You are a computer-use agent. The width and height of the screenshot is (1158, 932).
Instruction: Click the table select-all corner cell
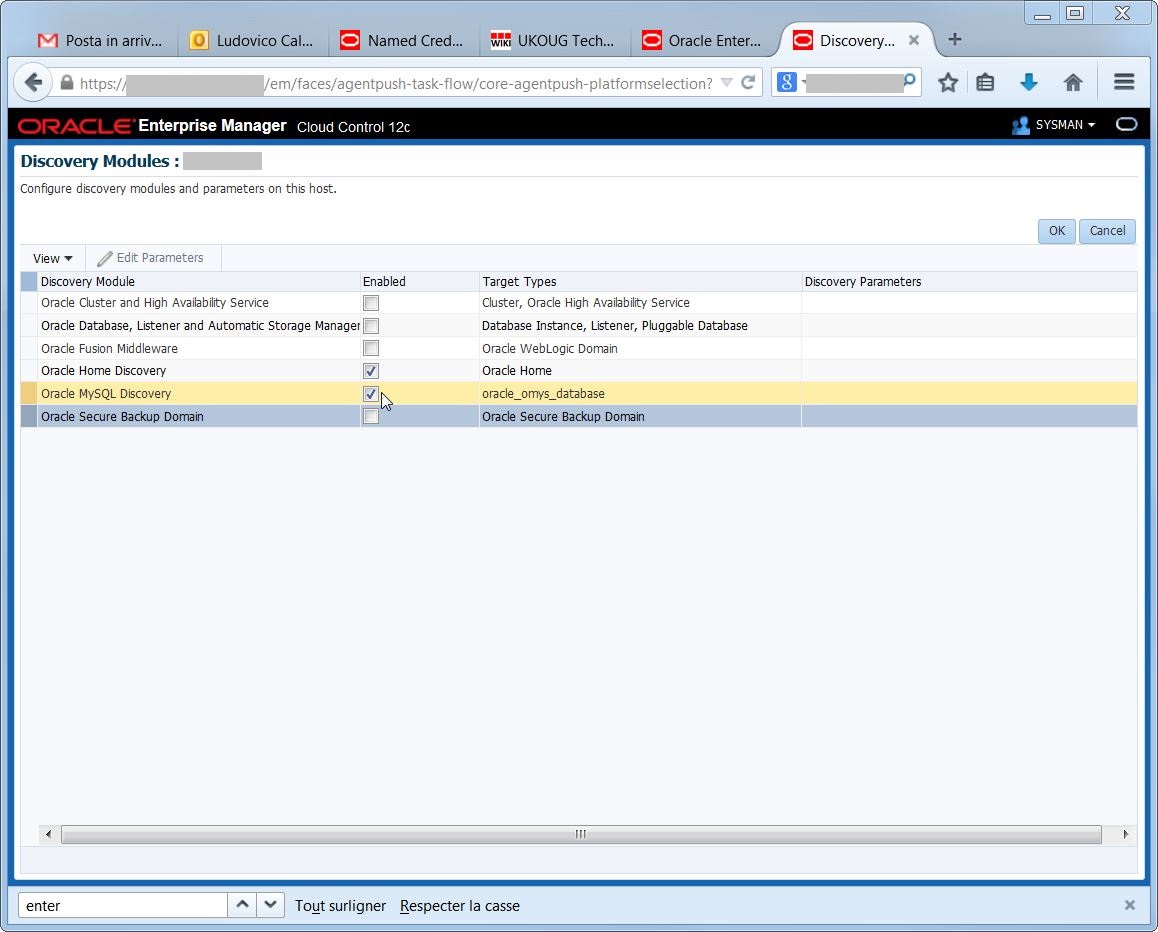coord(29,281)
